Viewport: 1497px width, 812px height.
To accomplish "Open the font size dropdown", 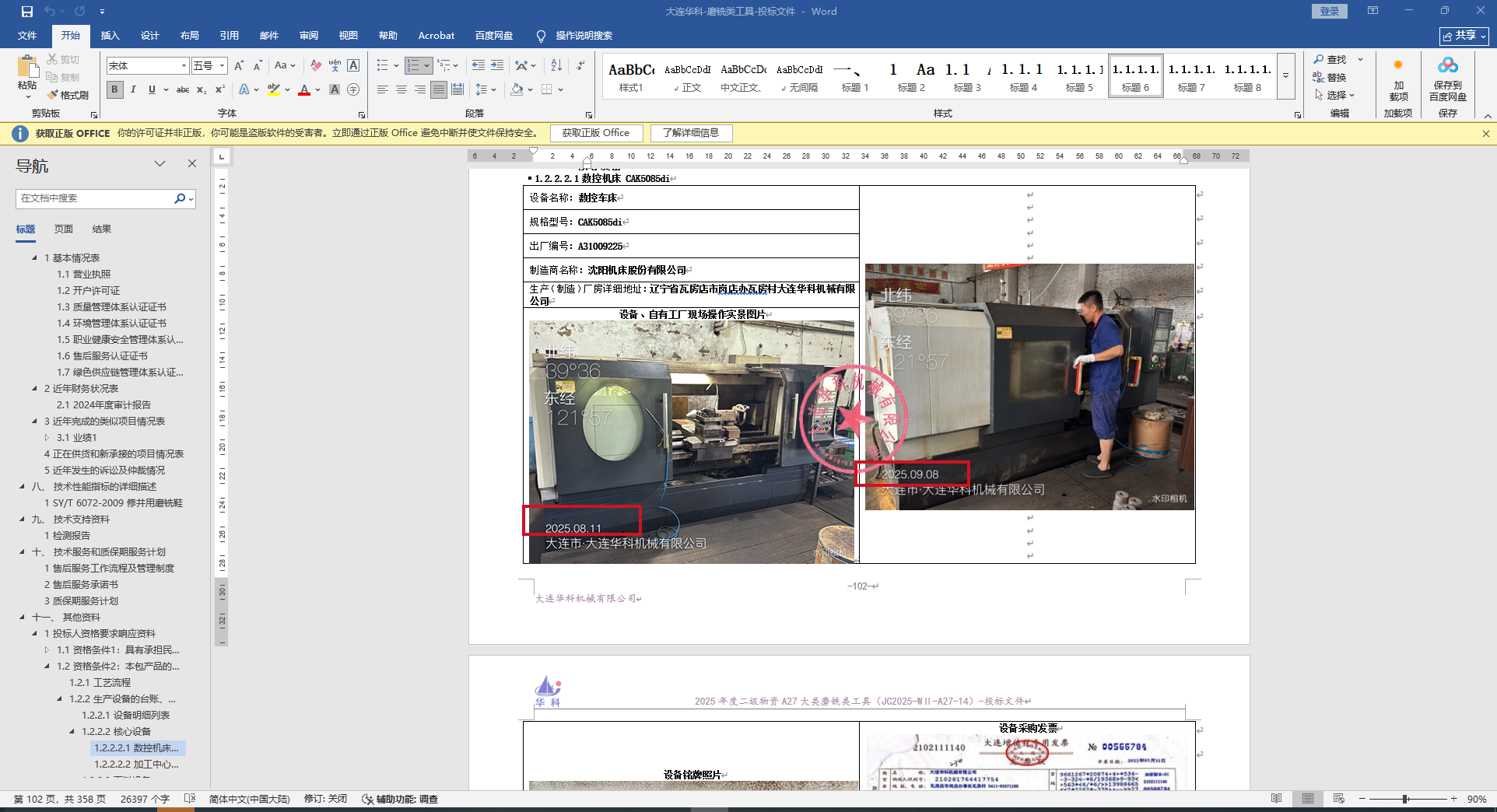I will coord(222,66).
